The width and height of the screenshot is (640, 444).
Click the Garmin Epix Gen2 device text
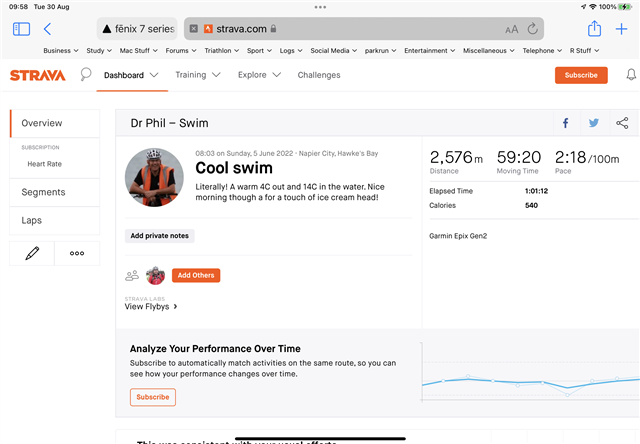458,236
